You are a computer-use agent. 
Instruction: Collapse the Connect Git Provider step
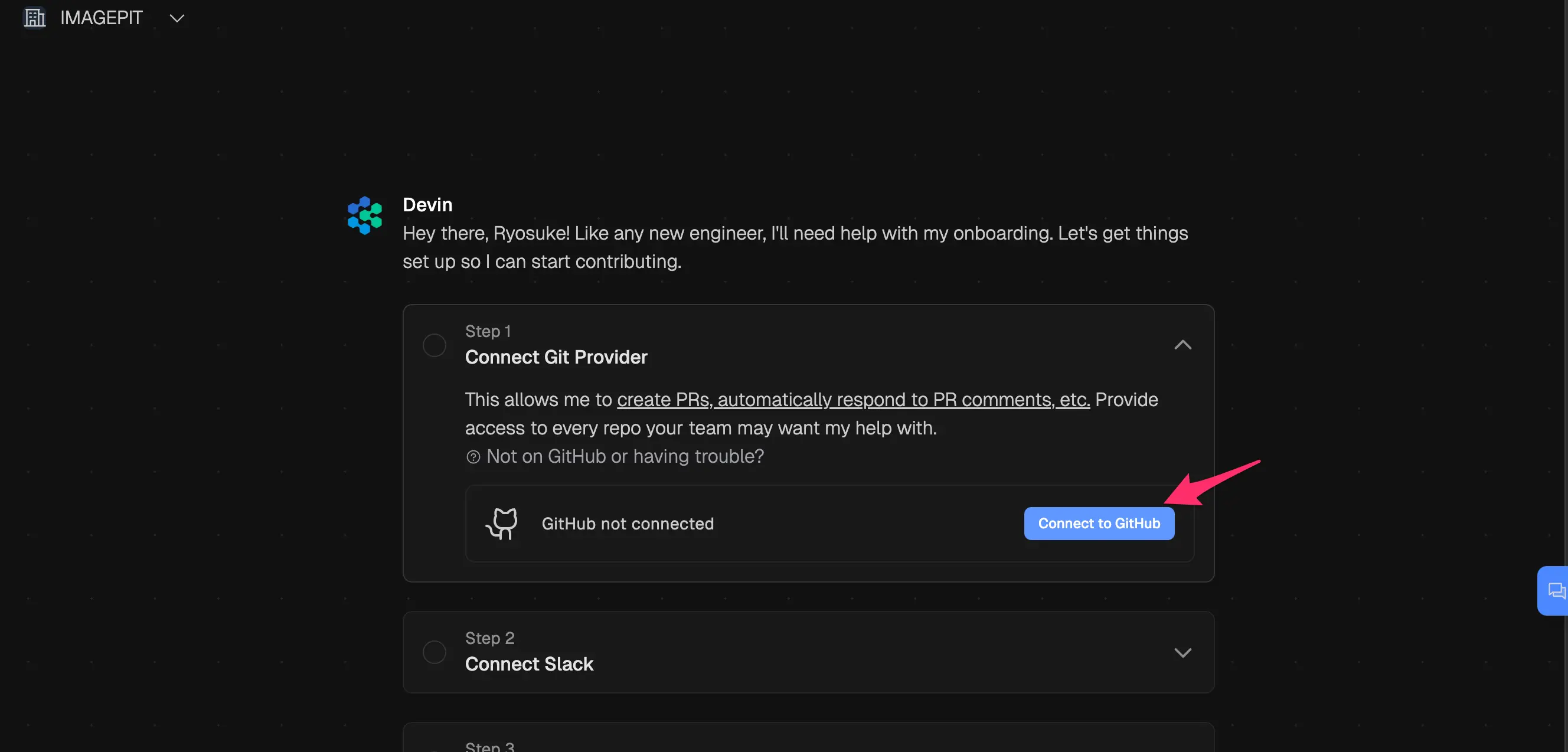click(1182, 345)
